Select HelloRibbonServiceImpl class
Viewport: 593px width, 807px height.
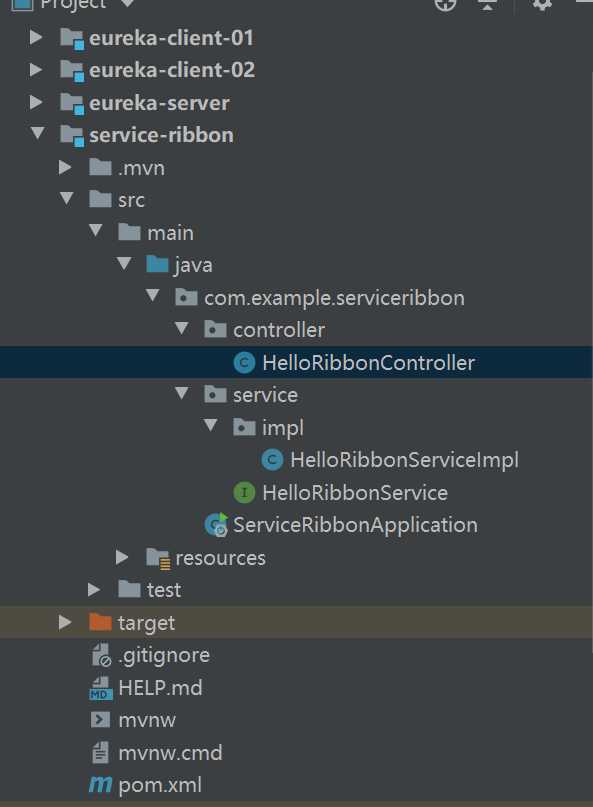tap(404, 460)
